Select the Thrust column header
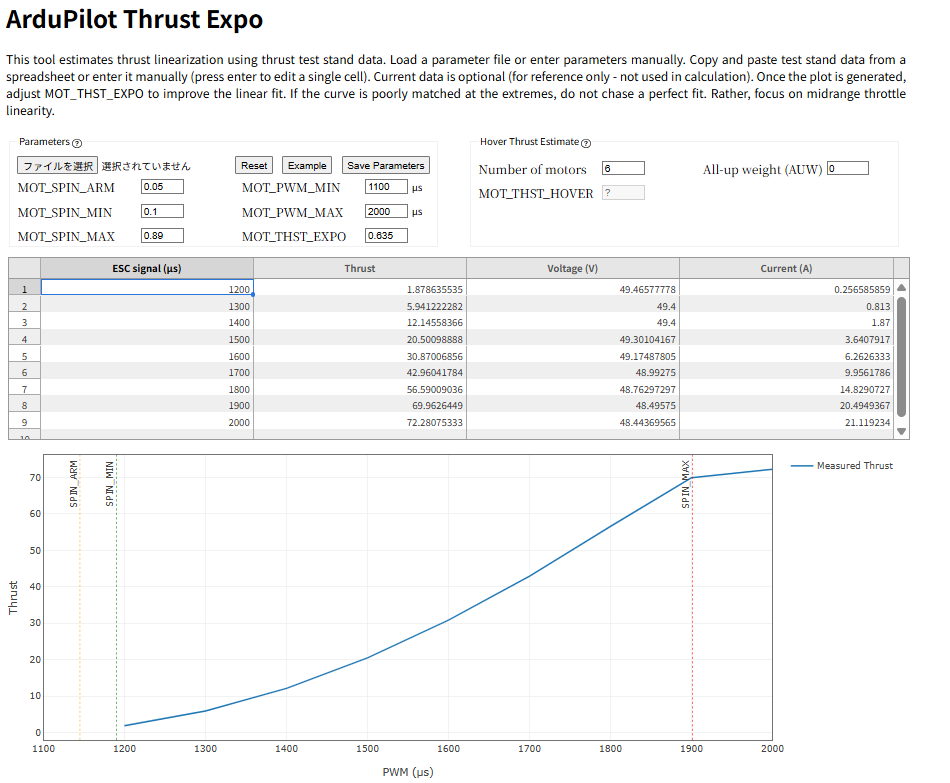 pyautogui.click(x=360, y=268)
